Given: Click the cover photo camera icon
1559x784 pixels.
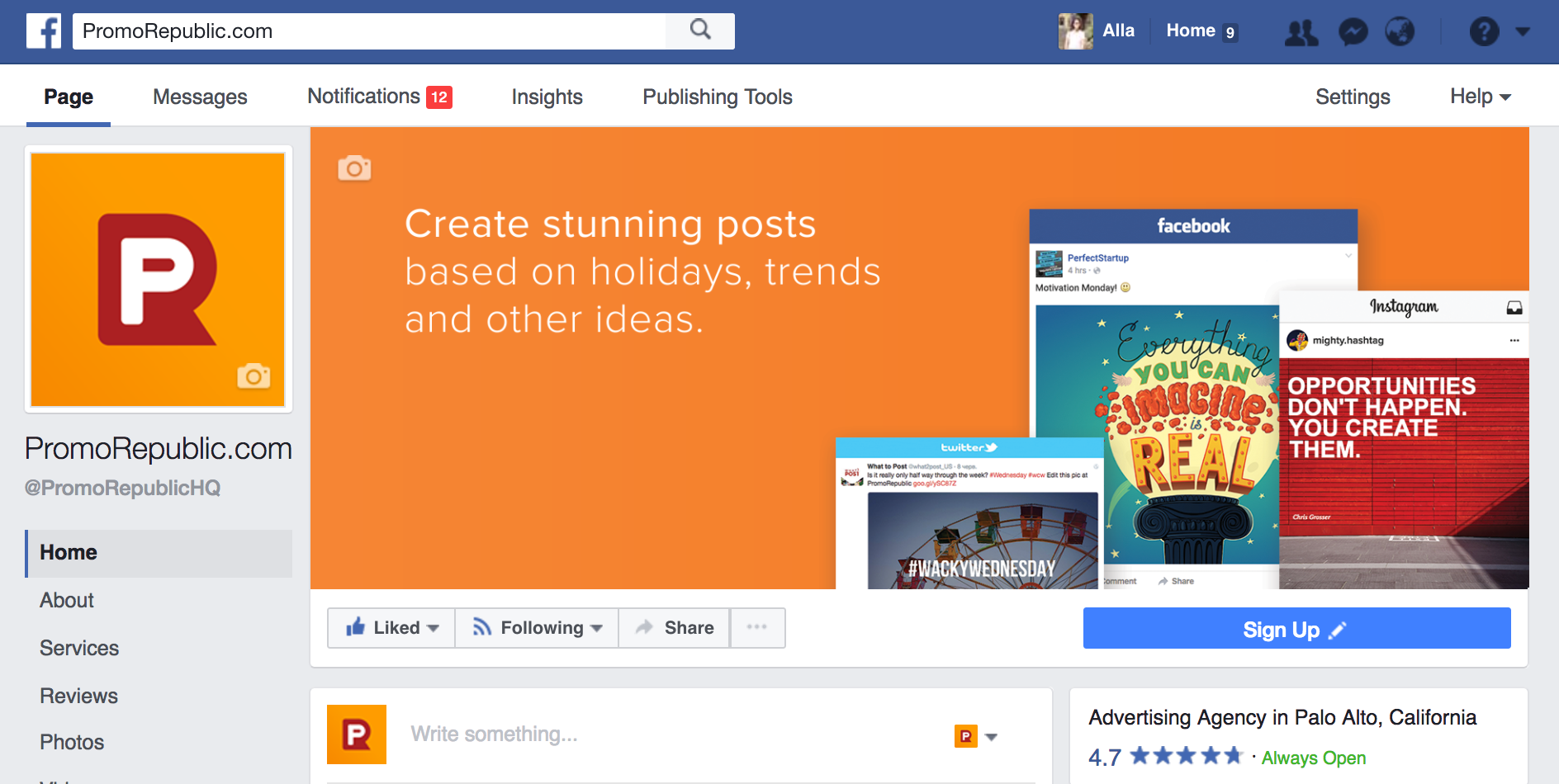Looking at the screenshot, I should click(354, 168).
